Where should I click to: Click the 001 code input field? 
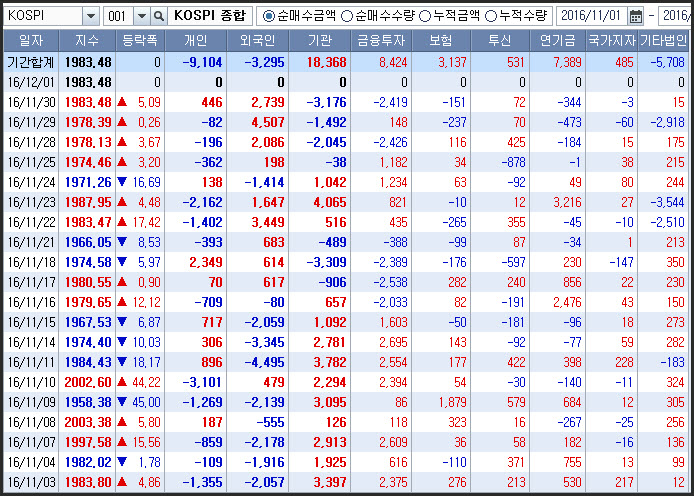pos(119,16)
